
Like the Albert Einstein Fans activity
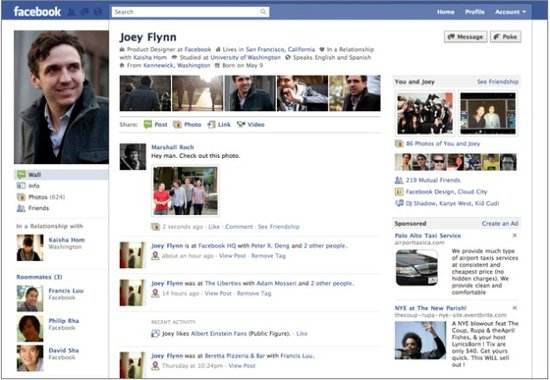(x=302, y=334)
